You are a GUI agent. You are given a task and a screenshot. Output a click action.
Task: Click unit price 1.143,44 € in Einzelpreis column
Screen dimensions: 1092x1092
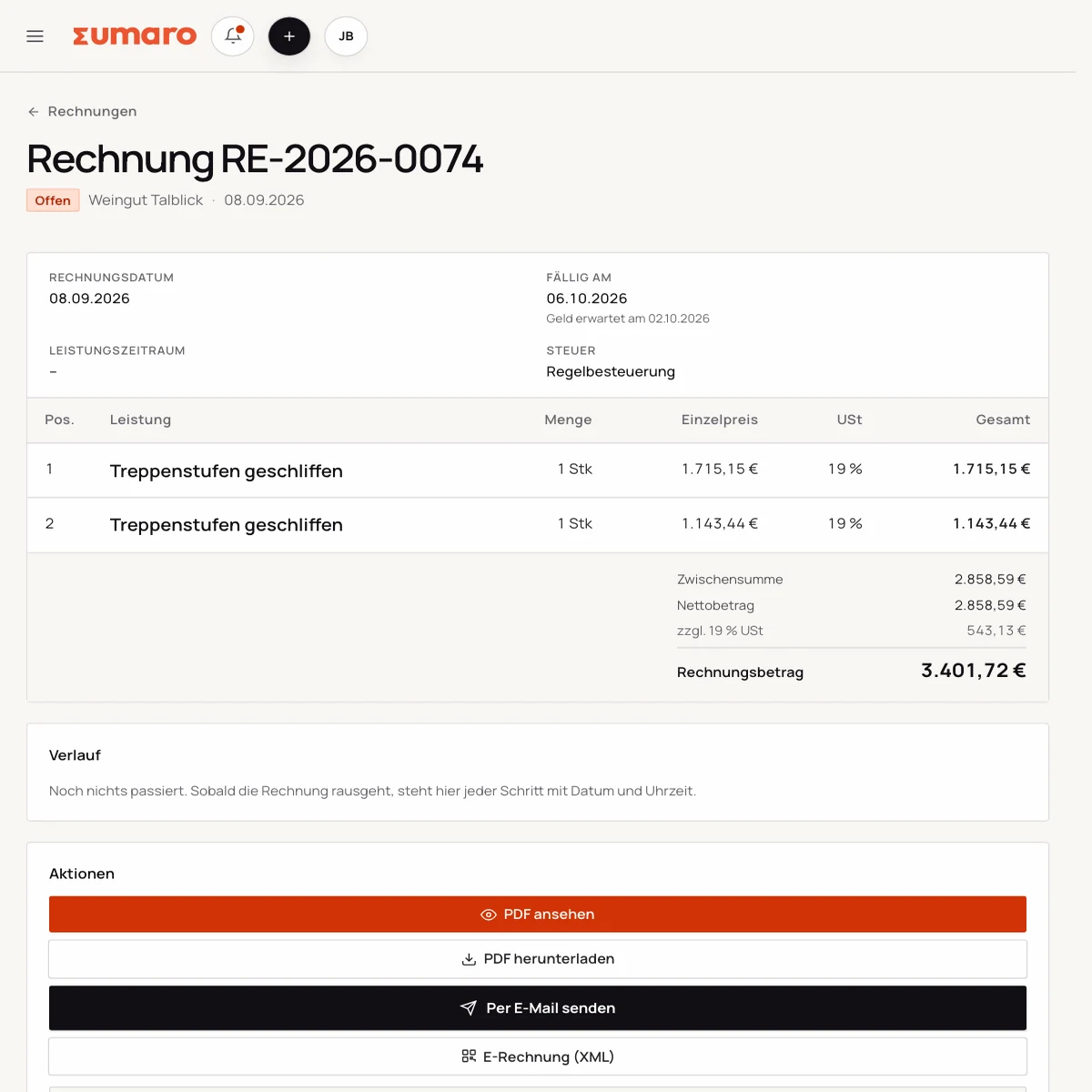pyautogui.click(x=720, y=523)
